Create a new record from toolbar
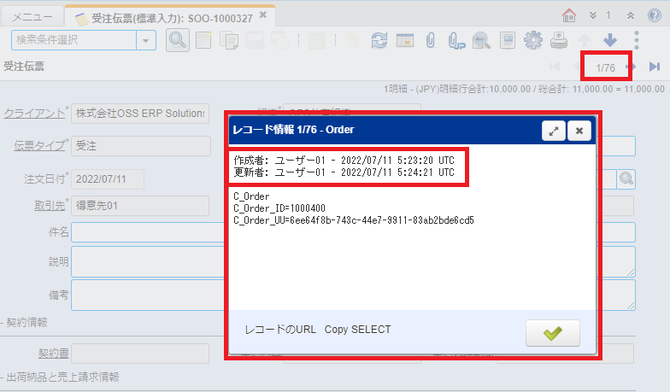This screenshot has height=392, width=670. tap(203, 41)
